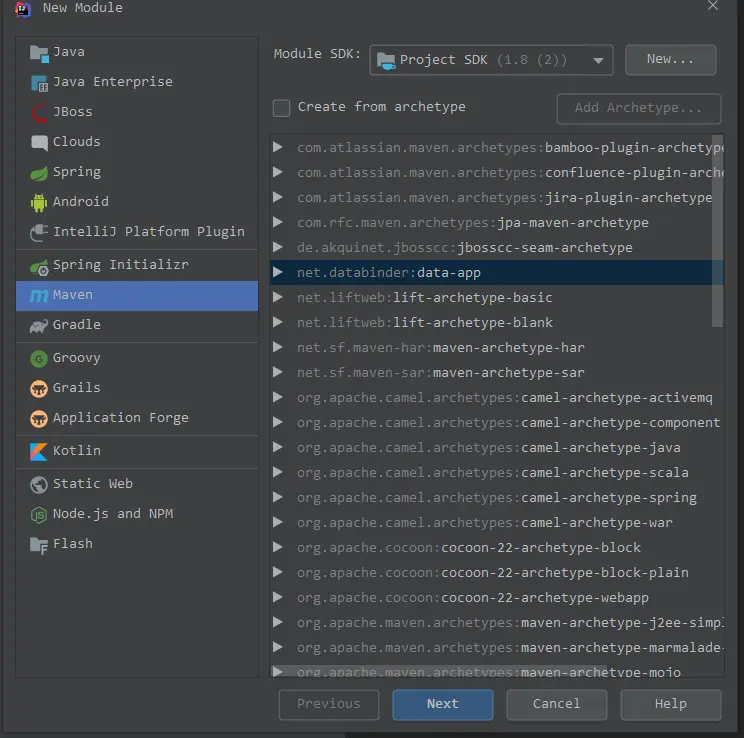
Task: Select cocoon-22-archetype-block row
Action: (x=497, y=547)
